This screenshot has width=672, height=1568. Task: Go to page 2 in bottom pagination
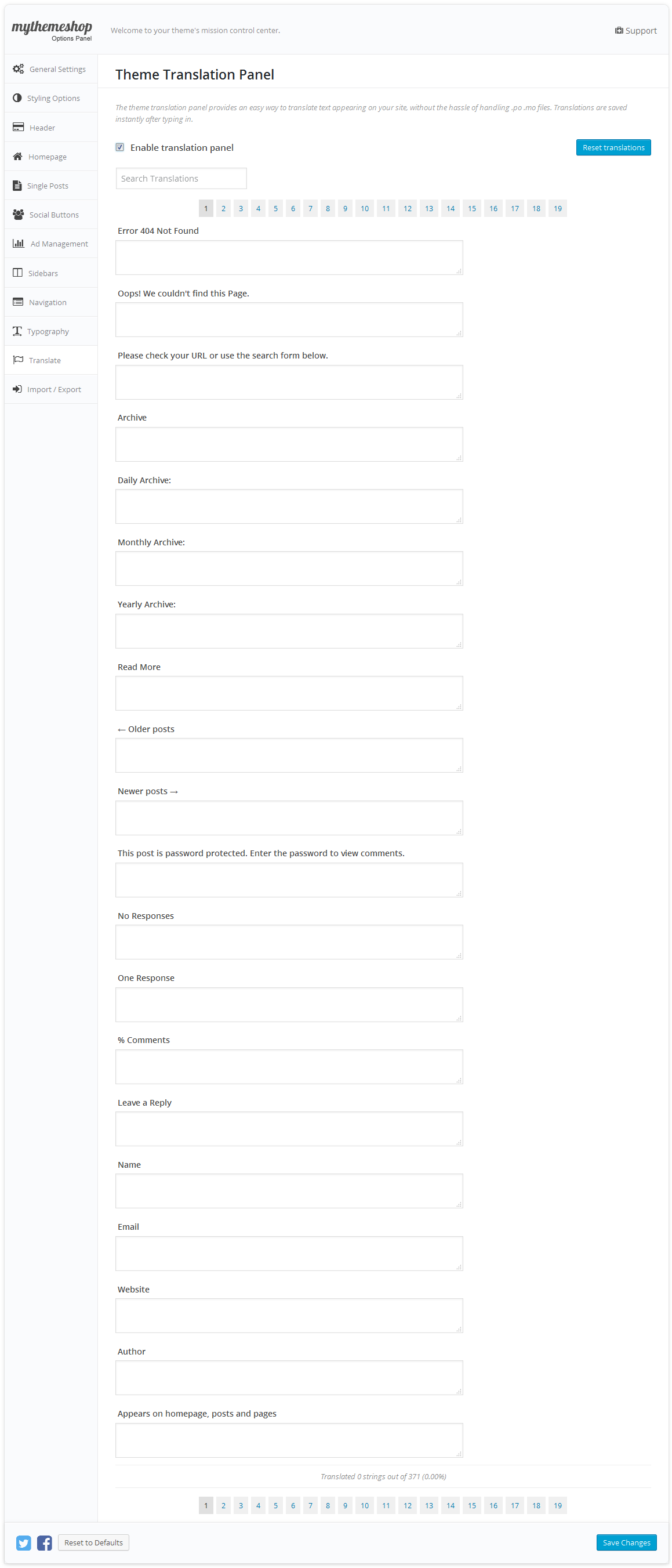pyautogui.click(x=223, y=1505)
